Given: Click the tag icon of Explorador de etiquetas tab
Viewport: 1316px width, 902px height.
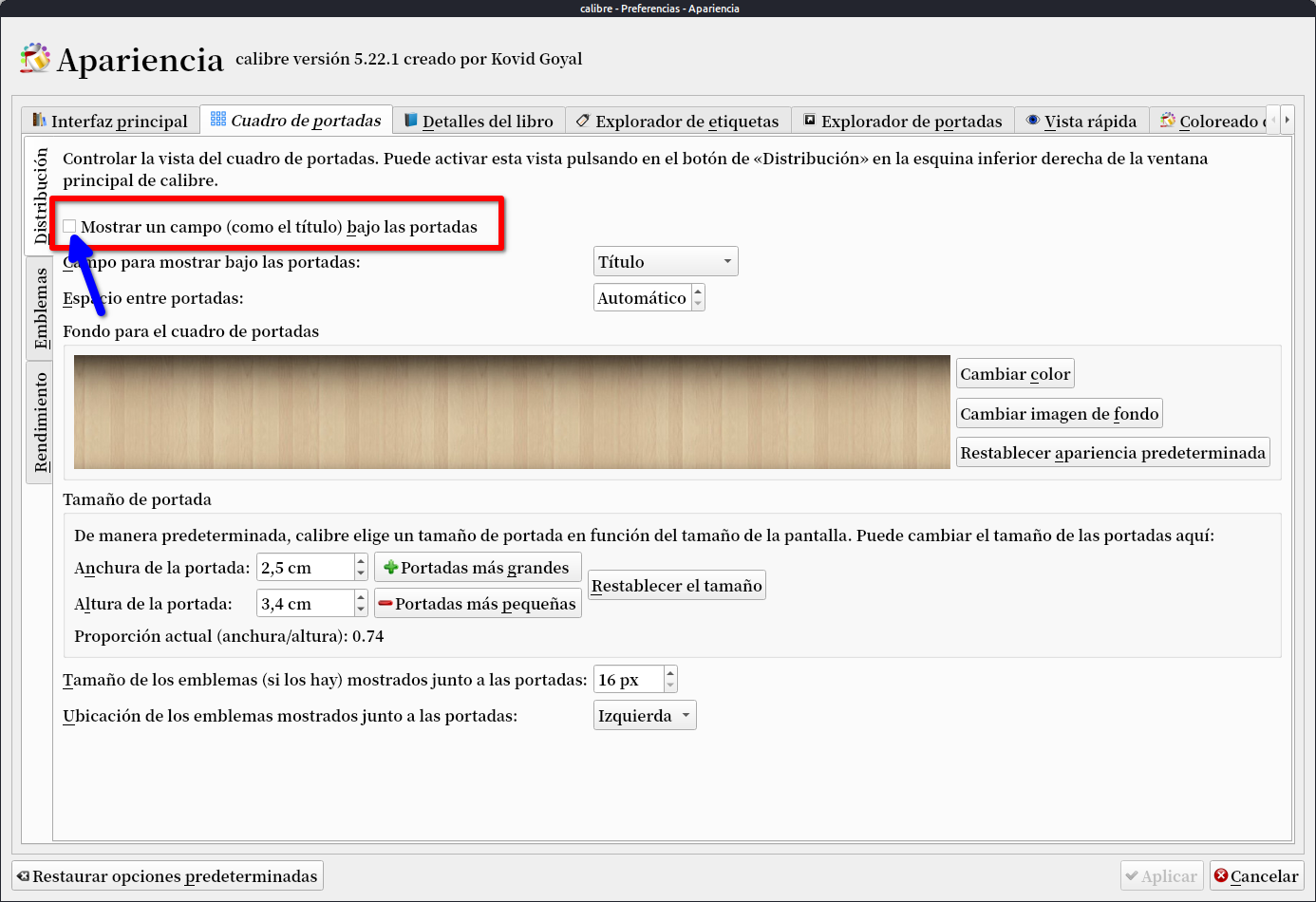Looking at the screenshot, I should [x=583, y=121].
